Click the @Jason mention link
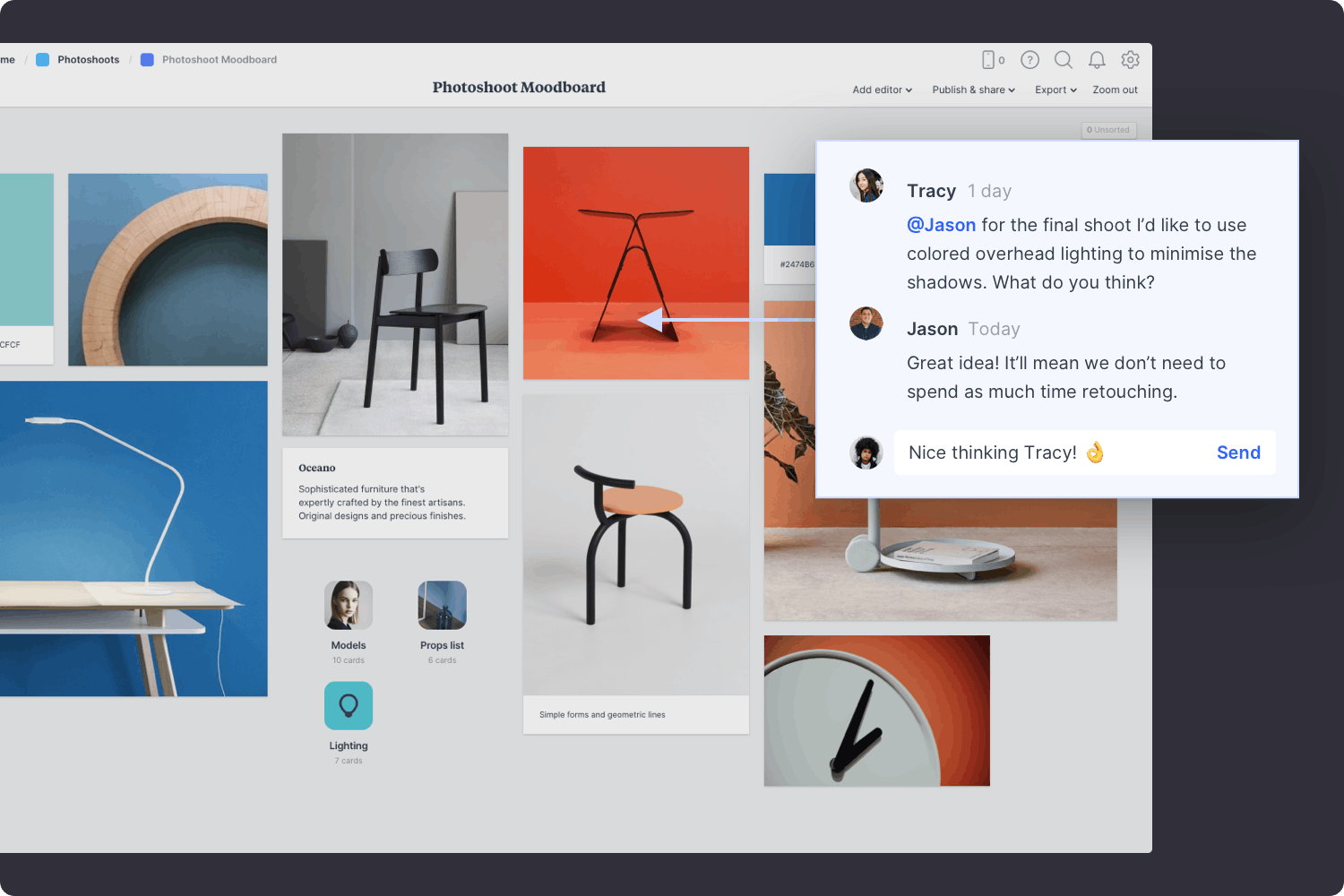Viewport: 1344px width, 896px height. [x=941, y=225]
